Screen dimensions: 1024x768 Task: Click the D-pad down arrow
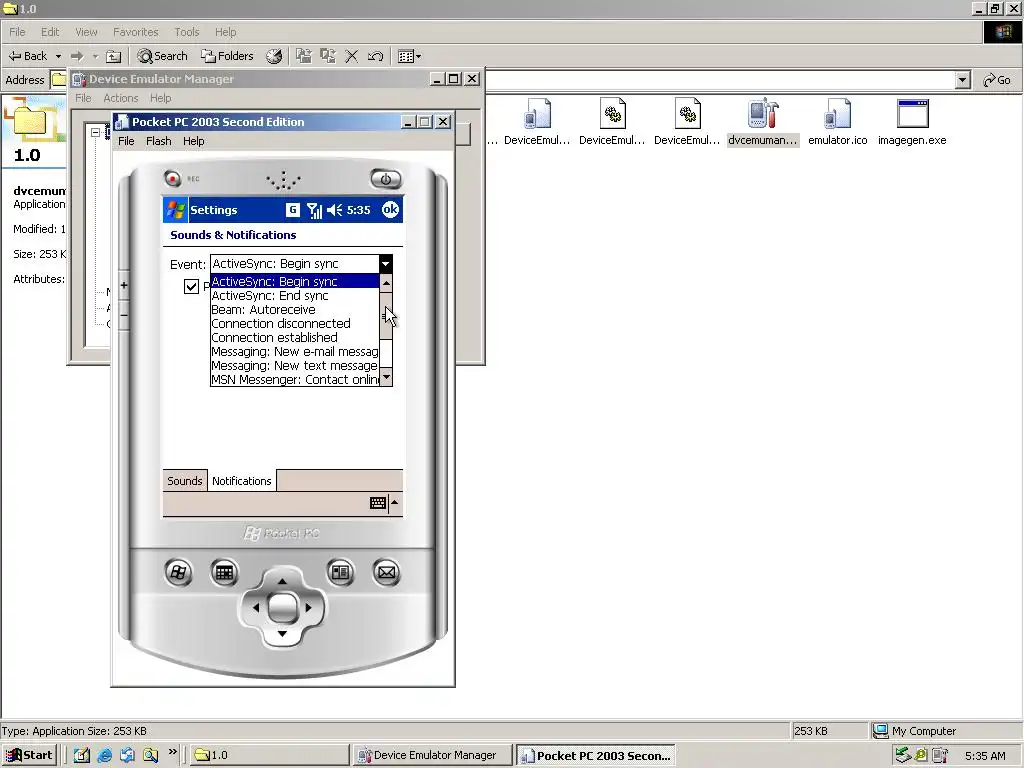282,633
